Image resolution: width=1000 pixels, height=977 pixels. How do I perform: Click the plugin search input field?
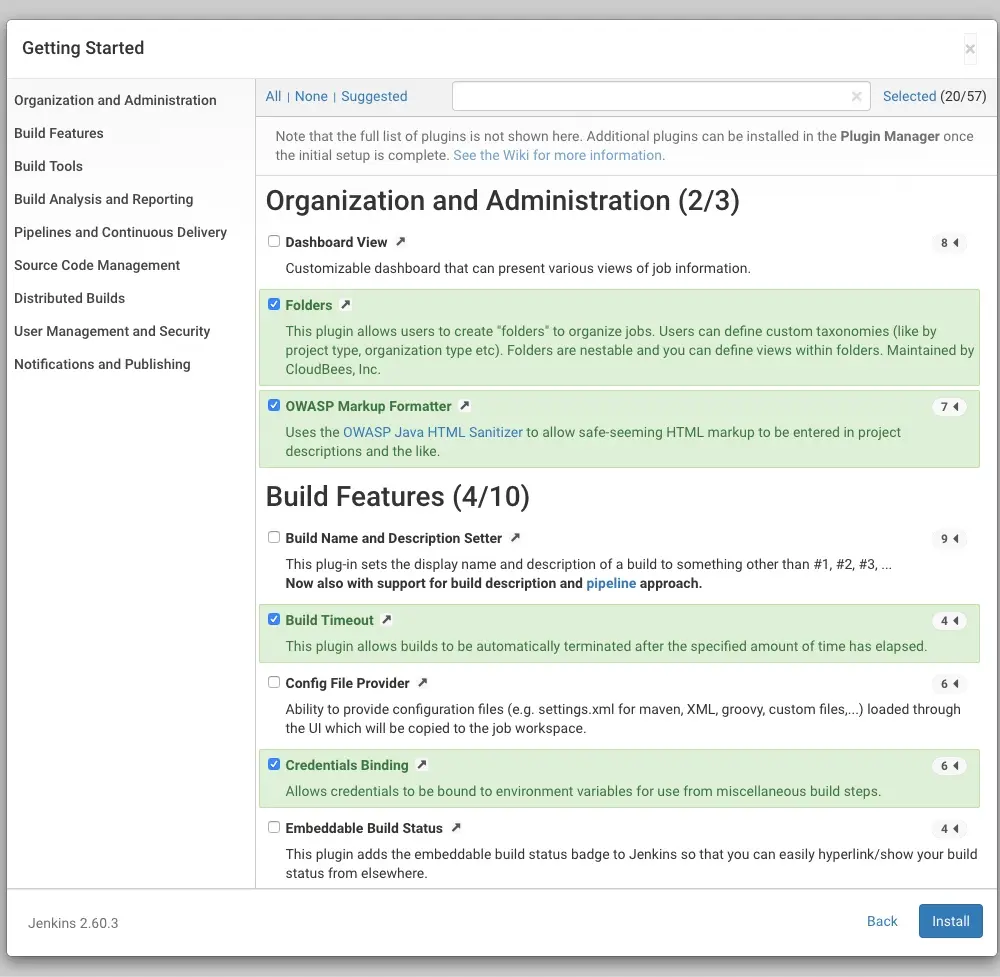pos(650,96)
